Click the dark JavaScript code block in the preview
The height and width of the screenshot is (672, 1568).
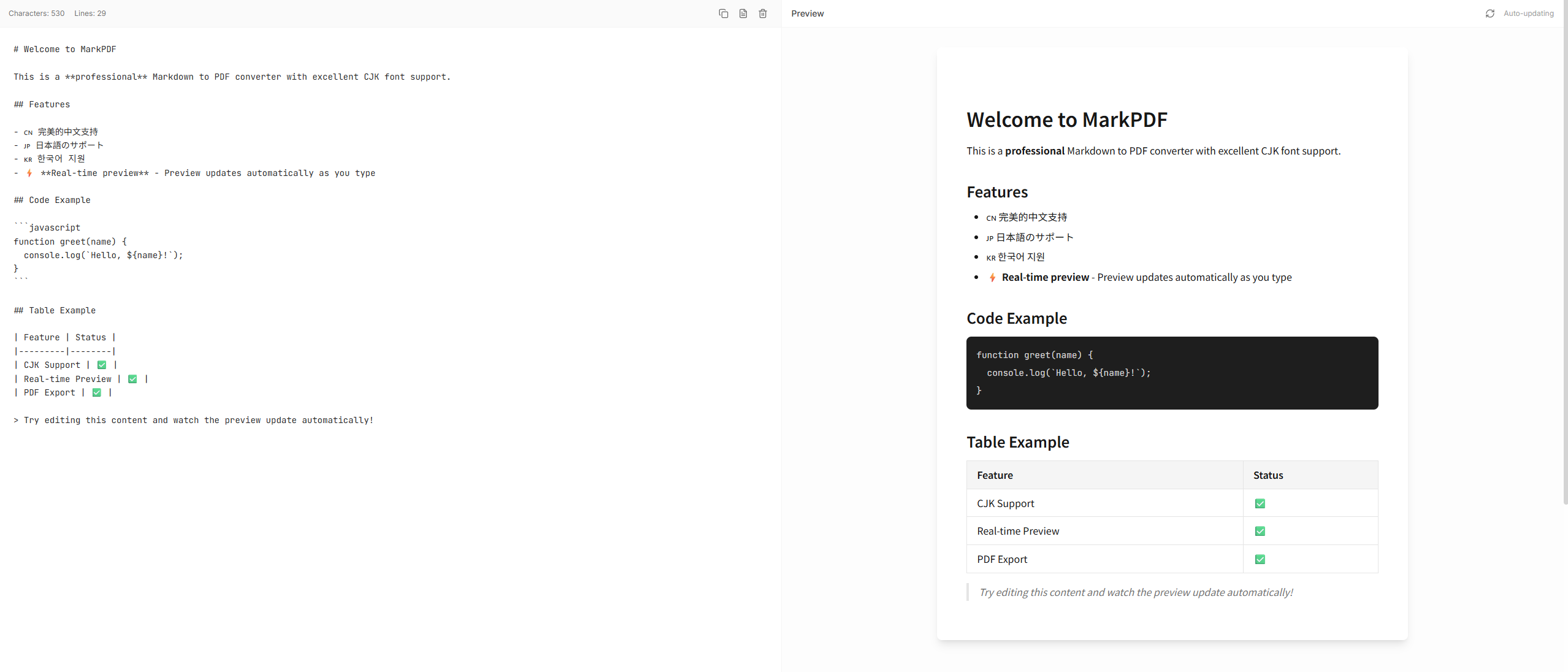pyautogui.click(x=1171, y=373)
